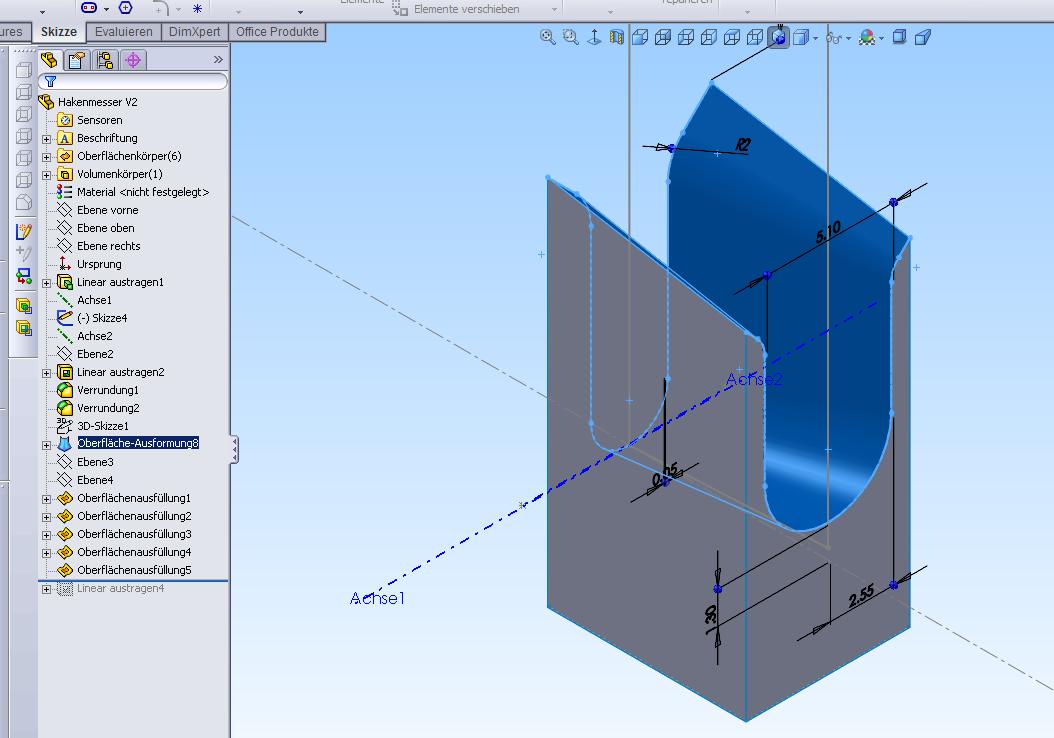1054x738 pixels.
Task: Click the Oberfläche-Ausformung8 loft icon
Action: tap(65, 444)
